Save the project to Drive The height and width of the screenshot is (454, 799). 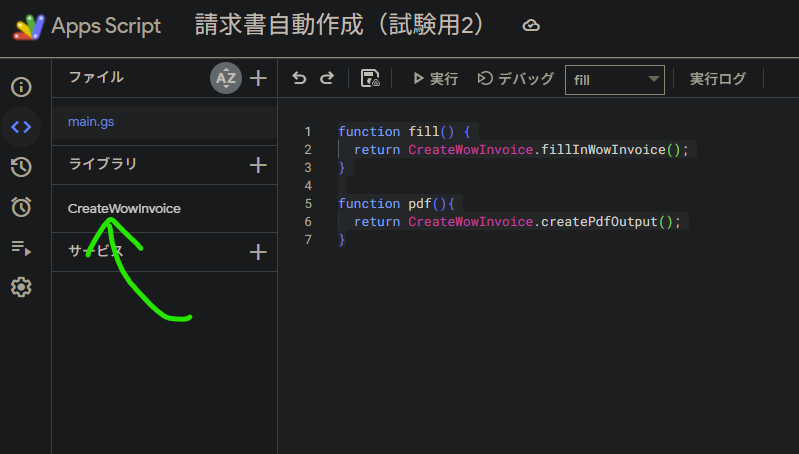point(370,78)
